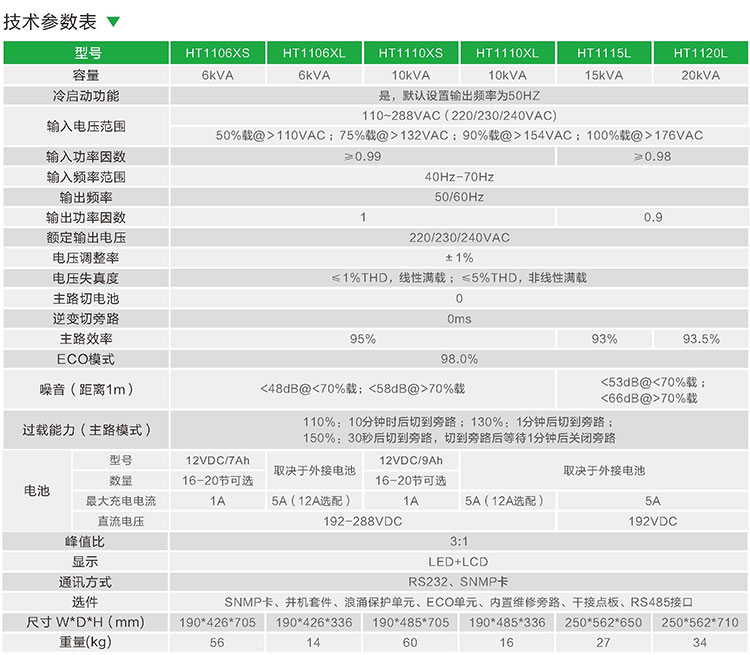Select the HT1110XS column header
The width and height of the screenshot is (750, 655).
411,53
